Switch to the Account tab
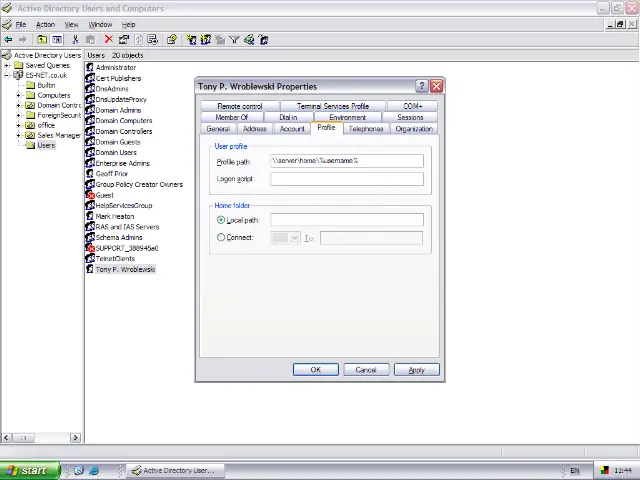Screen dimensions: 640x480 (x=292, y=129)
